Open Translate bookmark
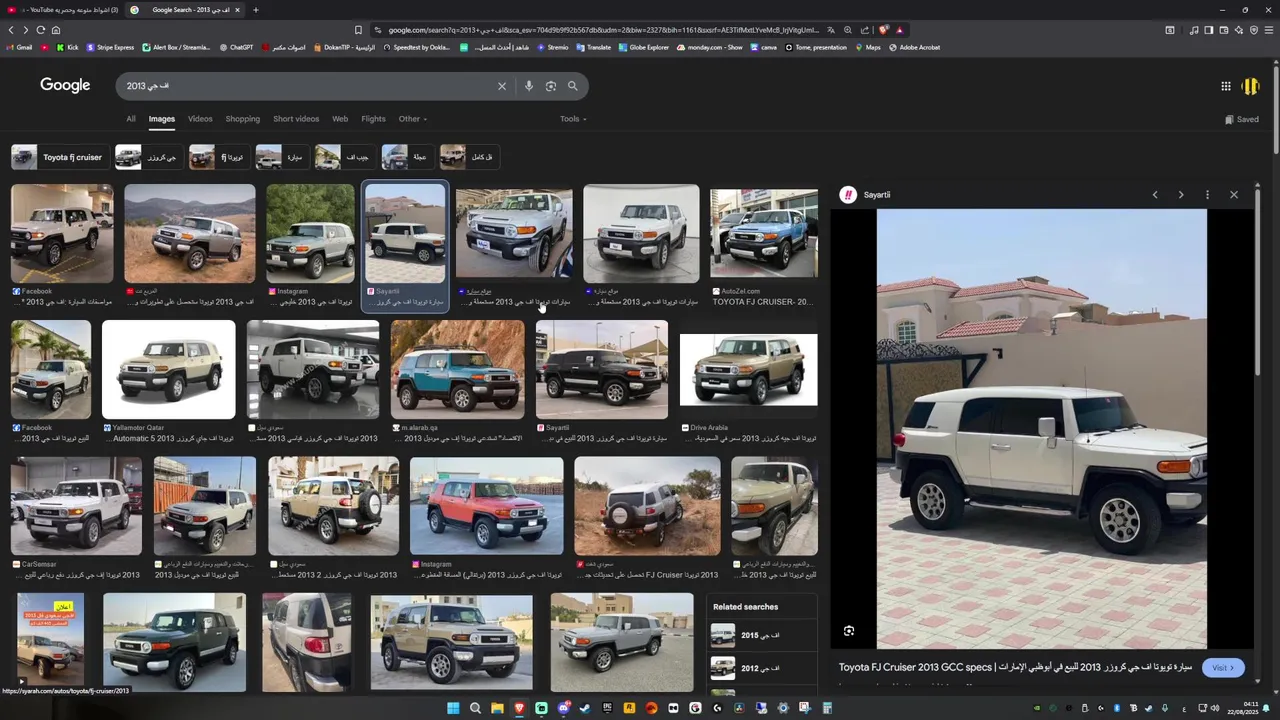The width and height of the screenshot is (1280, 720). coord(593,47)
